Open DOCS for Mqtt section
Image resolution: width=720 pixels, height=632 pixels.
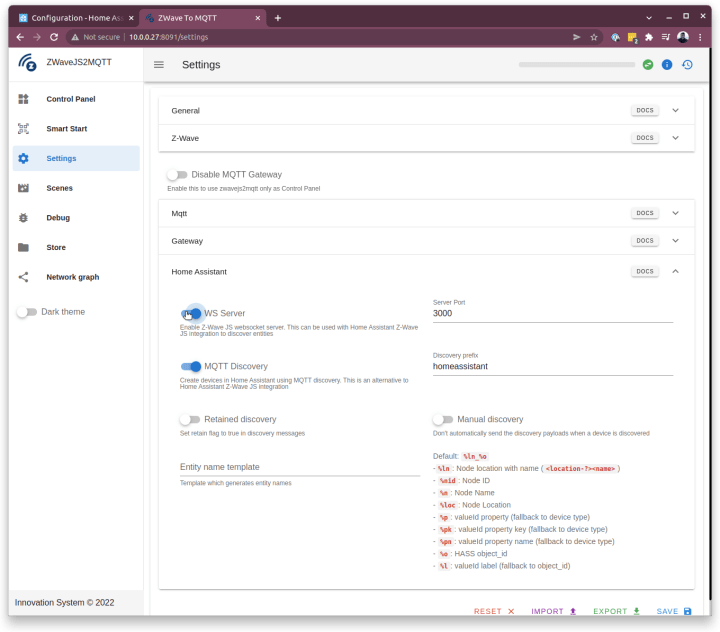coord(645,213)
